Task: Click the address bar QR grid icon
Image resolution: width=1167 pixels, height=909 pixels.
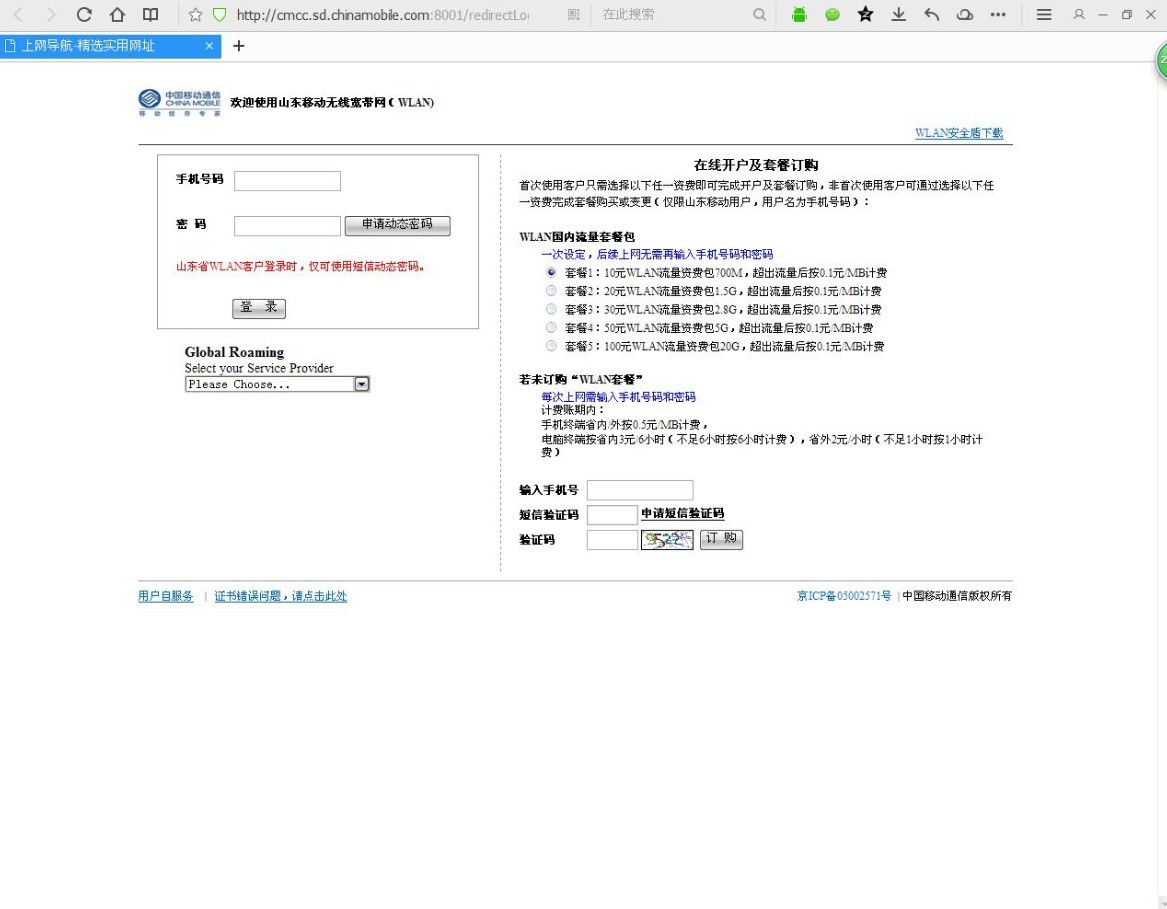Action: click(573, 15)
